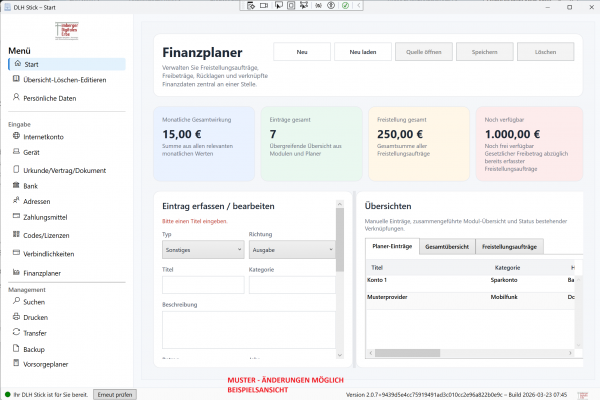
Task: Expand the Typ dropdown showing Sonstiges
Action: [x=202, y=251]
